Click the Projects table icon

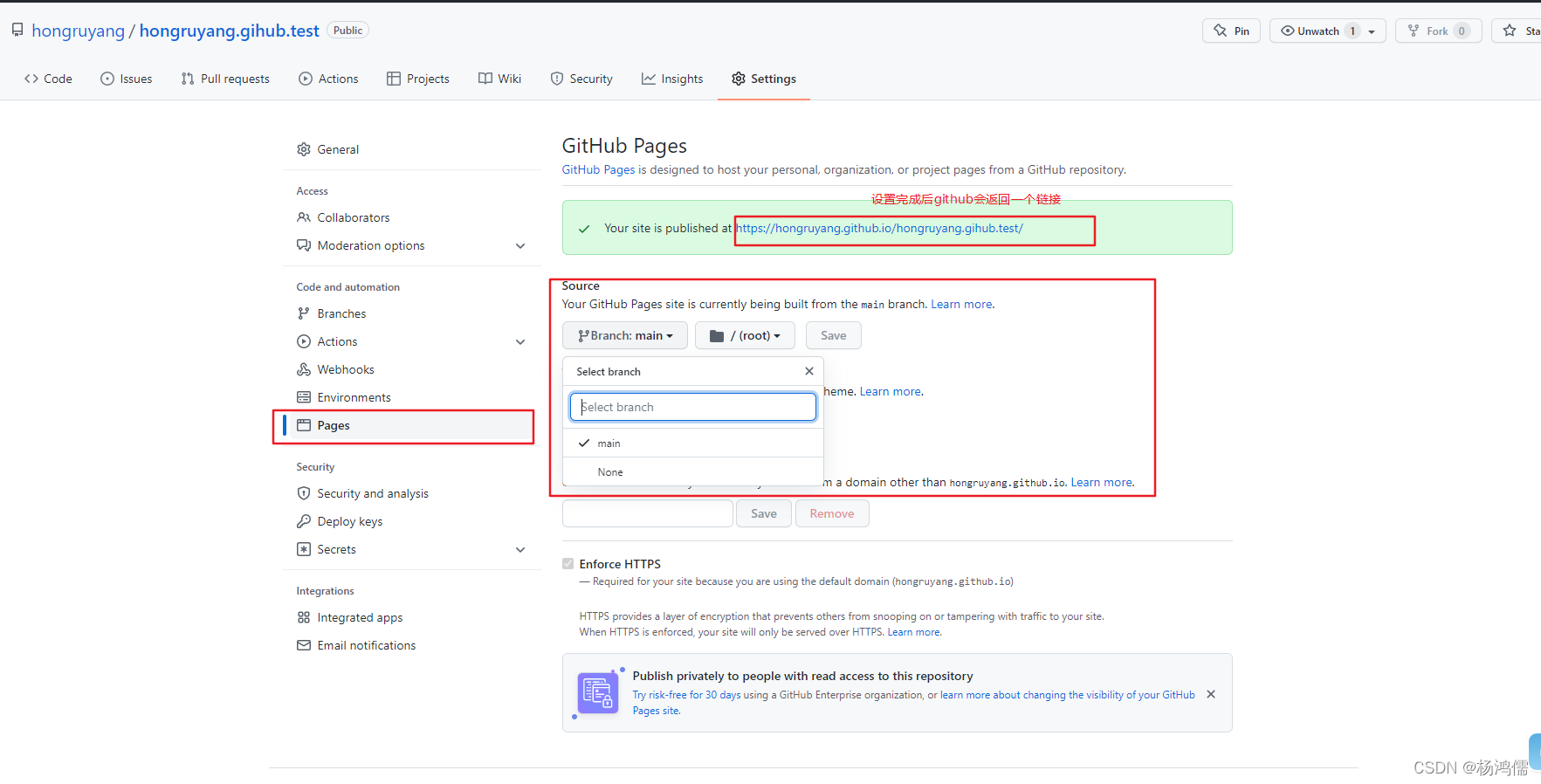tap(394, 79)
